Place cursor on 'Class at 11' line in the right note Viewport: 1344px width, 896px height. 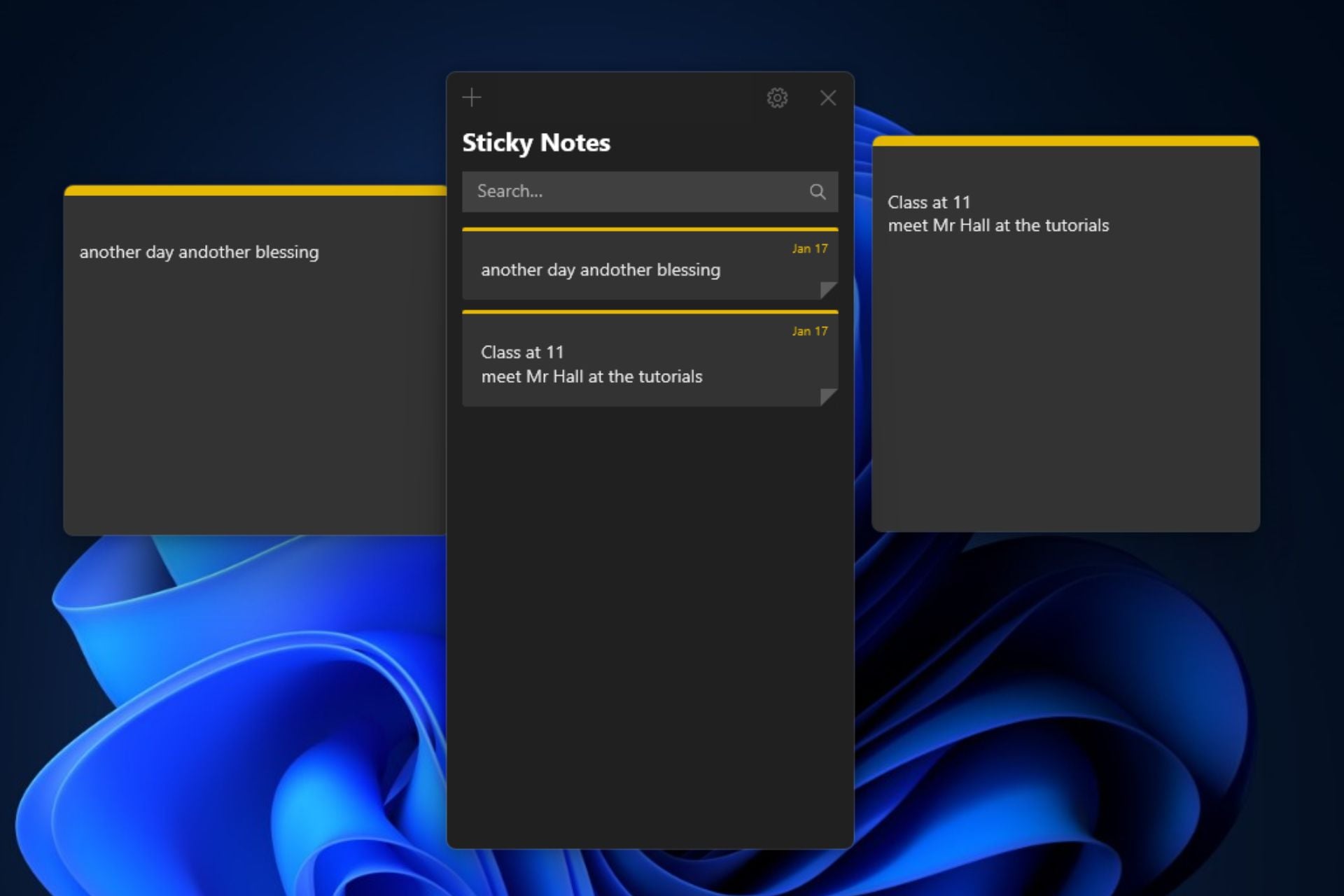(x=929, y=203)
